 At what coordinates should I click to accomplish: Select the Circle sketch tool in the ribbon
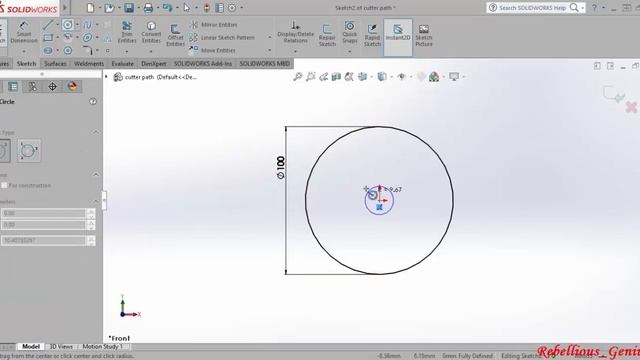click(x=68, y=25)
